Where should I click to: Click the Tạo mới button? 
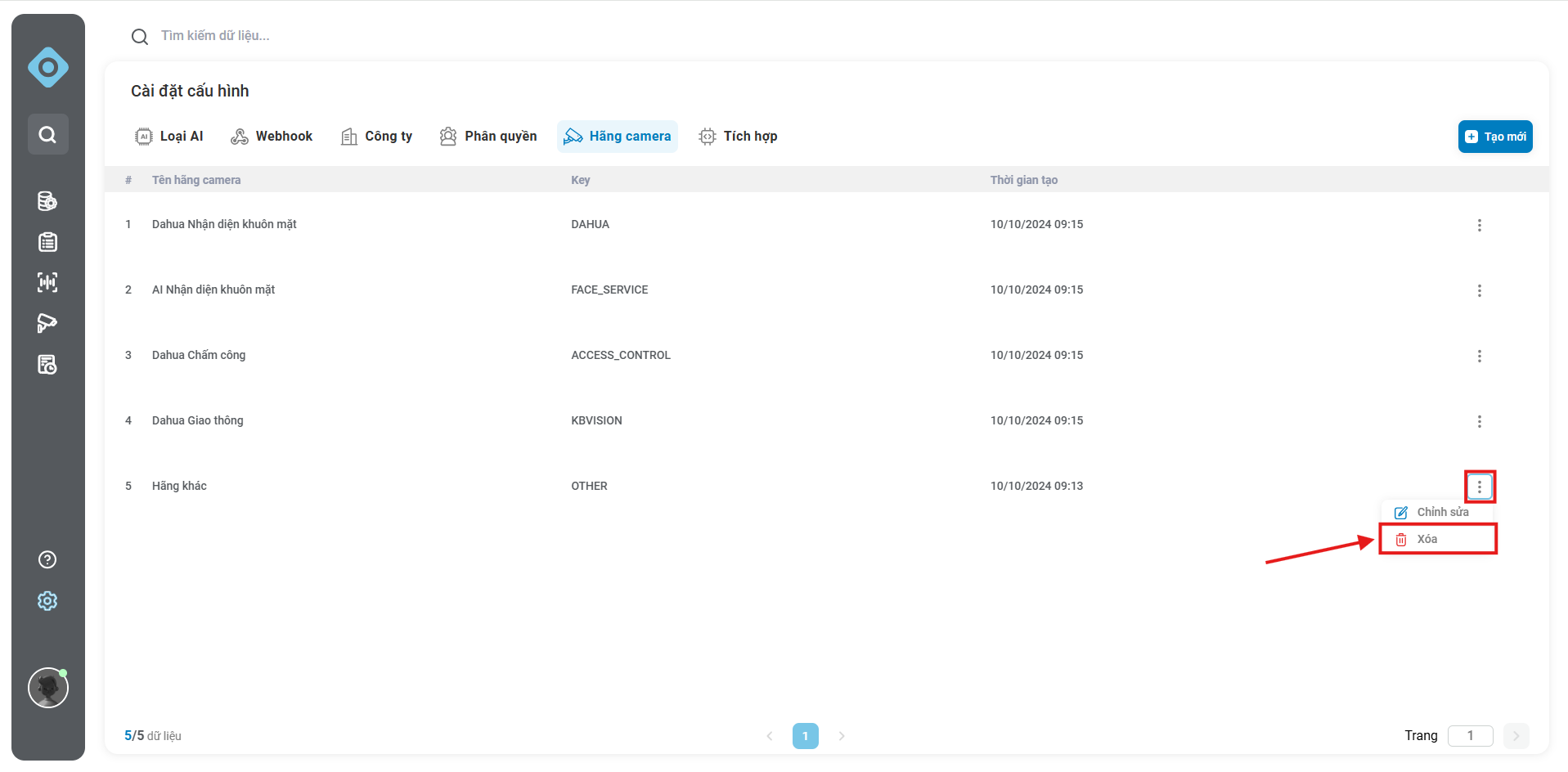tap(1495, 137)
